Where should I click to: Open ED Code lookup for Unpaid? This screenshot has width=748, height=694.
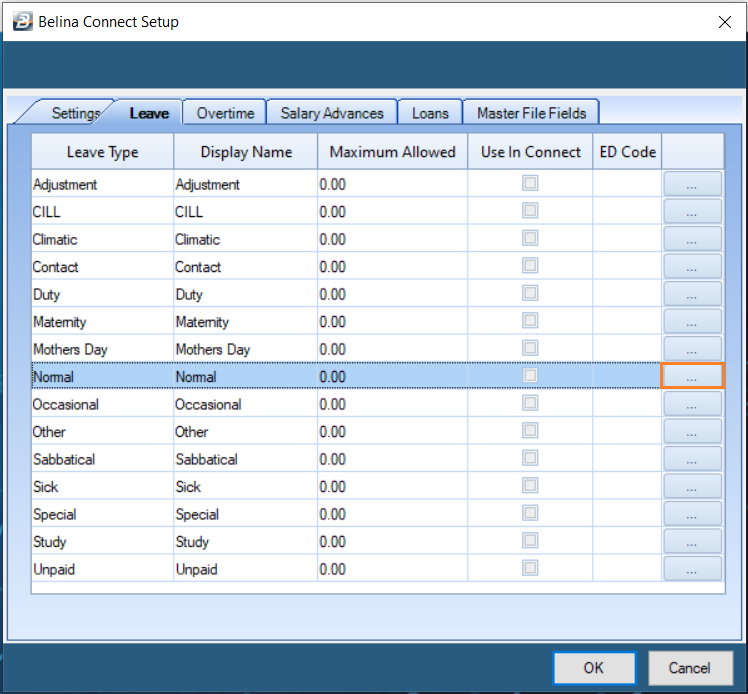pyautogui.click(x=692, y=569)
